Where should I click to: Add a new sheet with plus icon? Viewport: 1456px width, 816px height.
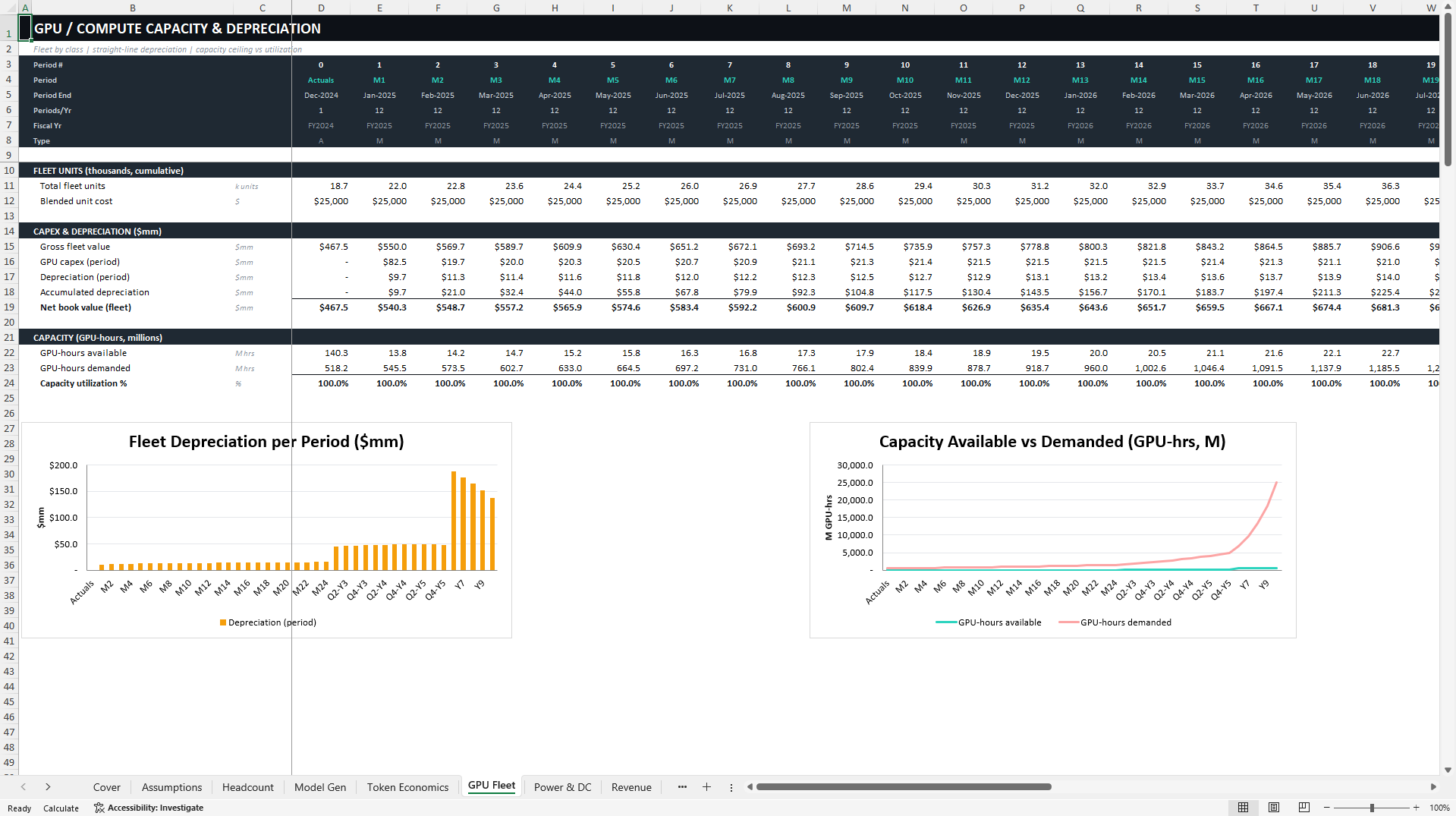(x=706, y=787)
